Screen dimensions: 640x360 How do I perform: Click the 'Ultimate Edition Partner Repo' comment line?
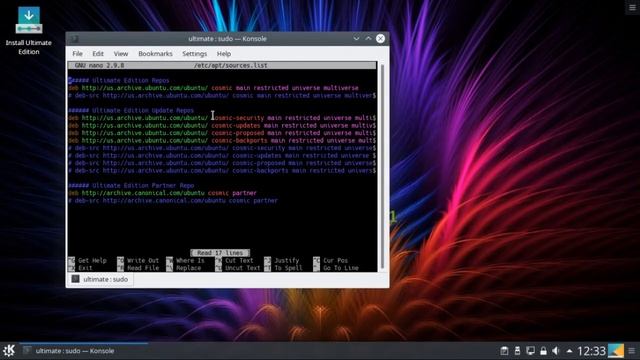pos(131,185)
